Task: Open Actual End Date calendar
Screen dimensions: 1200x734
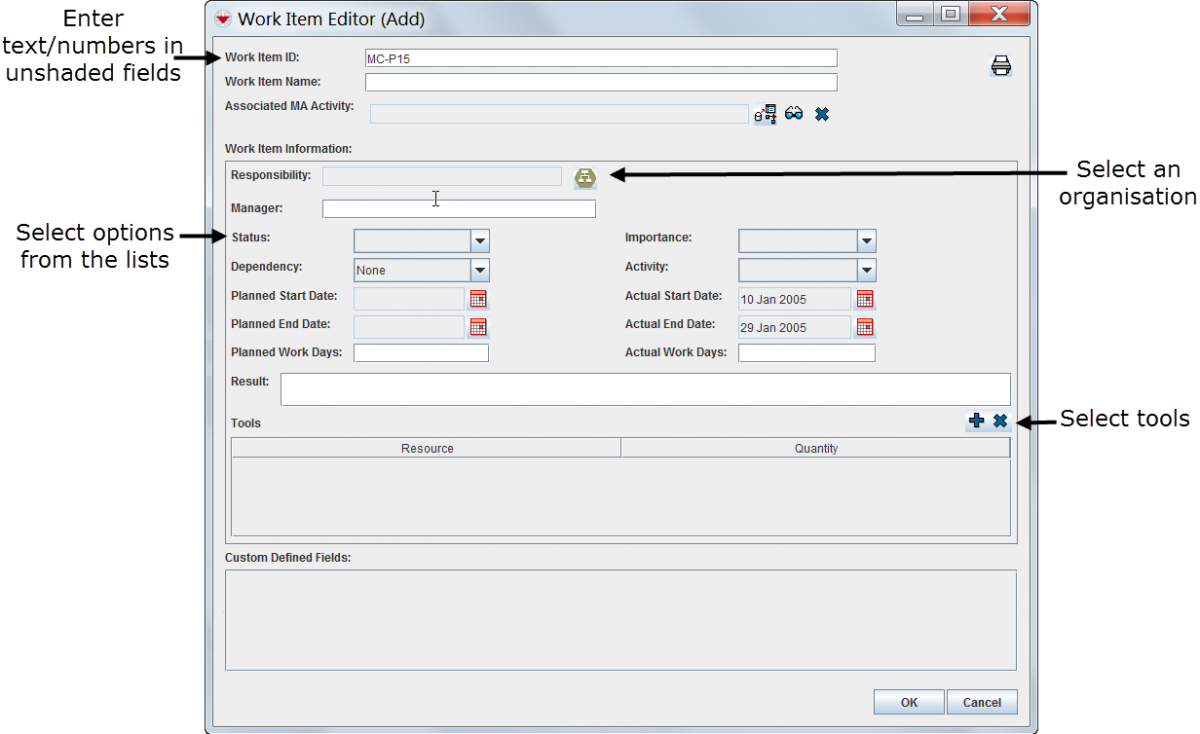Action: coord(865,327)
